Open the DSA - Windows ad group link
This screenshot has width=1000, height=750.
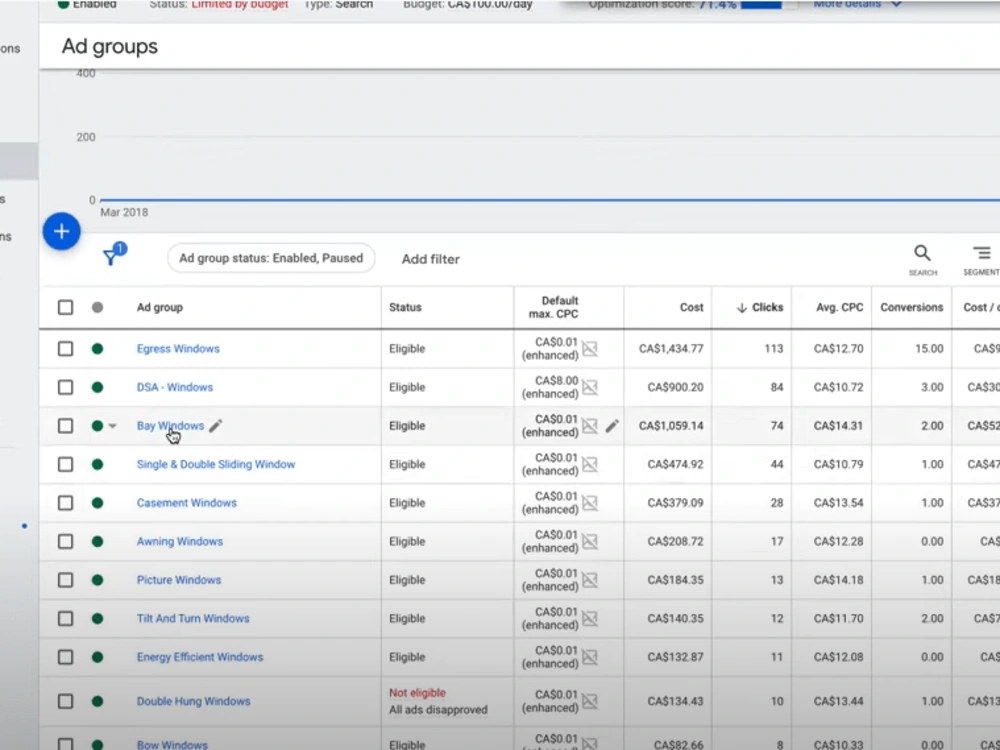click(x=175, y=387)
